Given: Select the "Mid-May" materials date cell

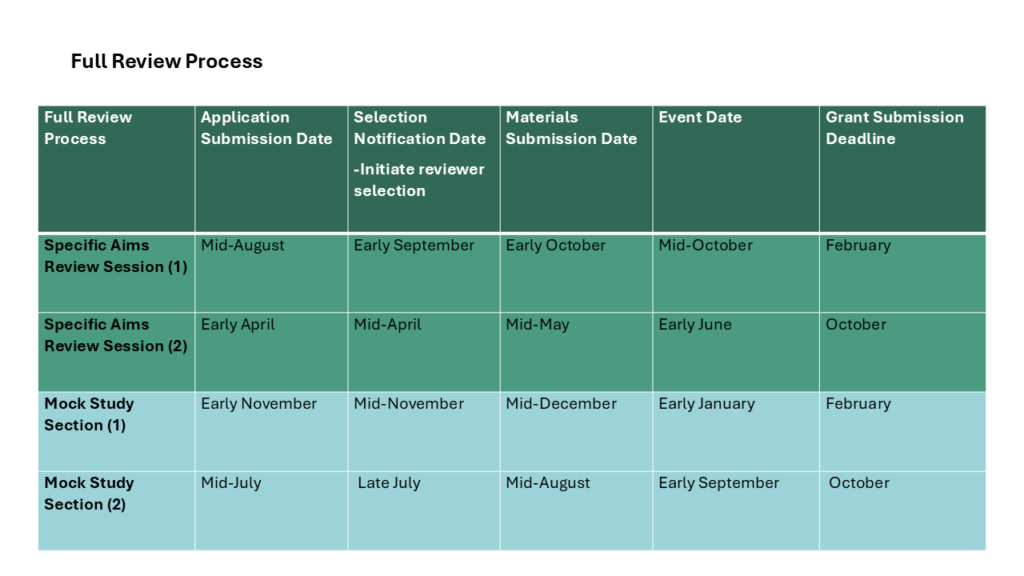Looking at the screenshot, I should [x=537, y=324].
